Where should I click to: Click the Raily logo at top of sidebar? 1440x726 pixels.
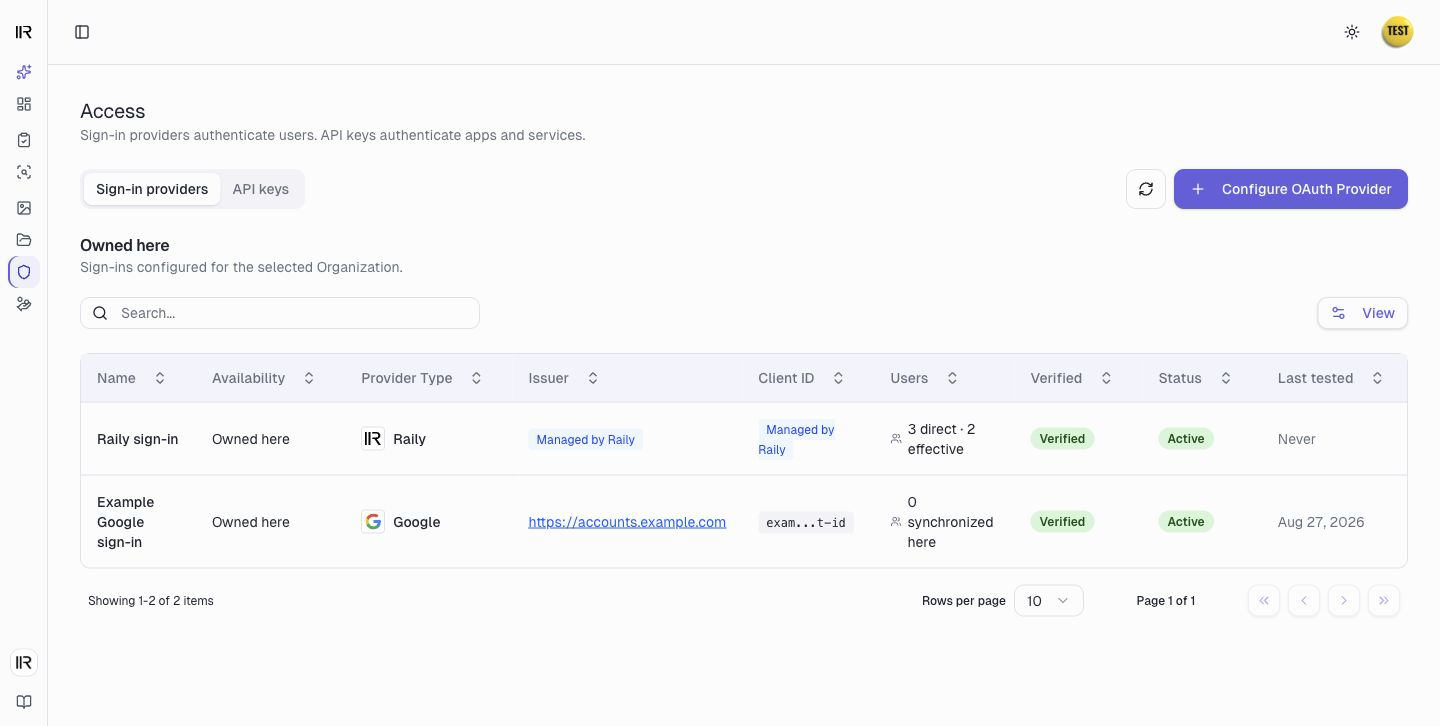(24, 32)
